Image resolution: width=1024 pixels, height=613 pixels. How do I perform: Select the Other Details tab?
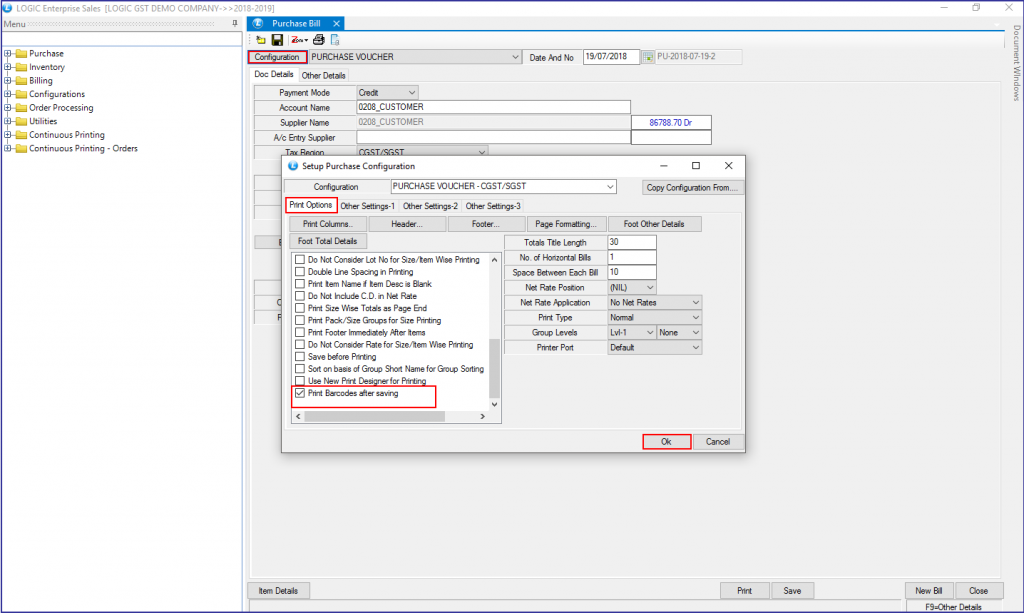click(x=323, y=74)
